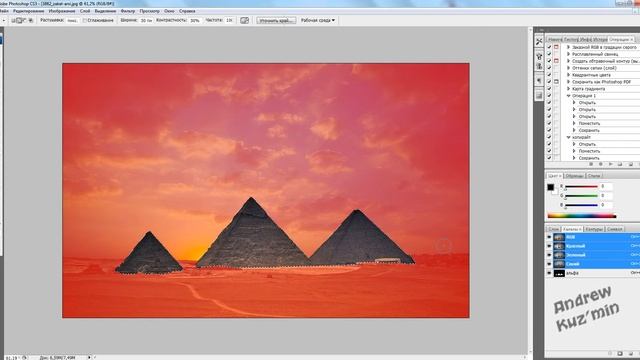Switch to the Слои tab
This screenshot has width=640, height=360.
pos(554,229)
